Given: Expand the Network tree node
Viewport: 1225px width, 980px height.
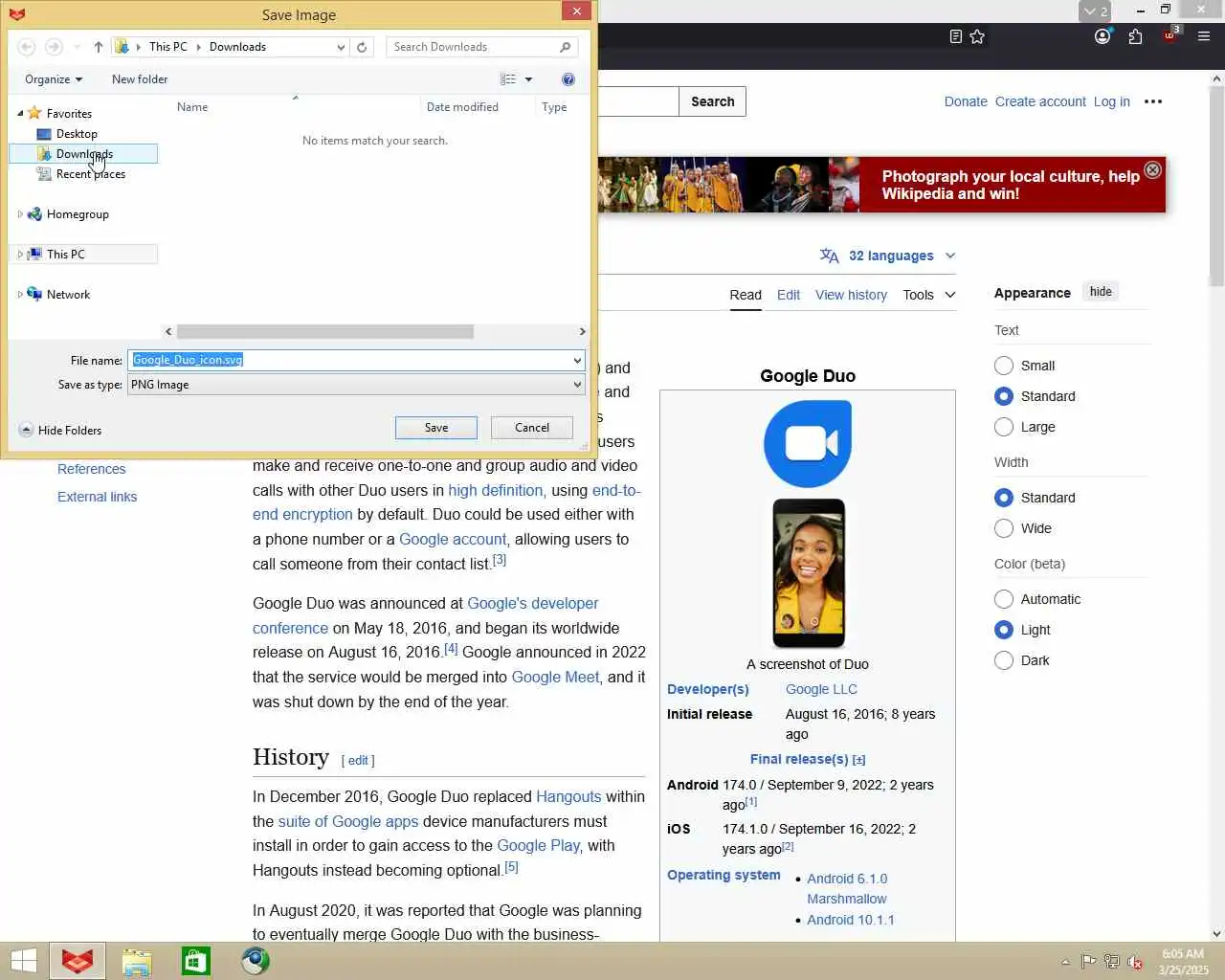Looking at the screenshot, I should point(20,295).
